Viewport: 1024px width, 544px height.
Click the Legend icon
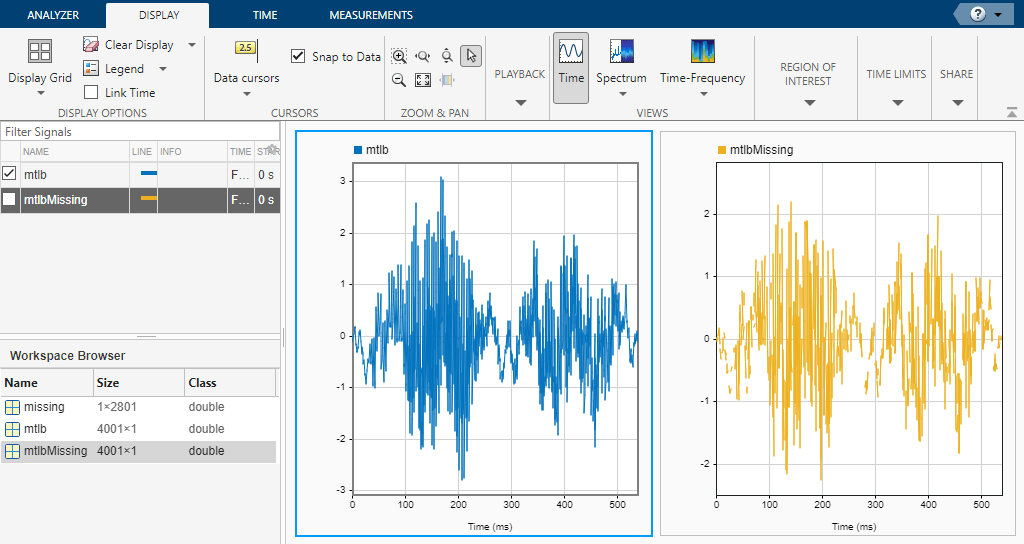[x=91, y=68]
